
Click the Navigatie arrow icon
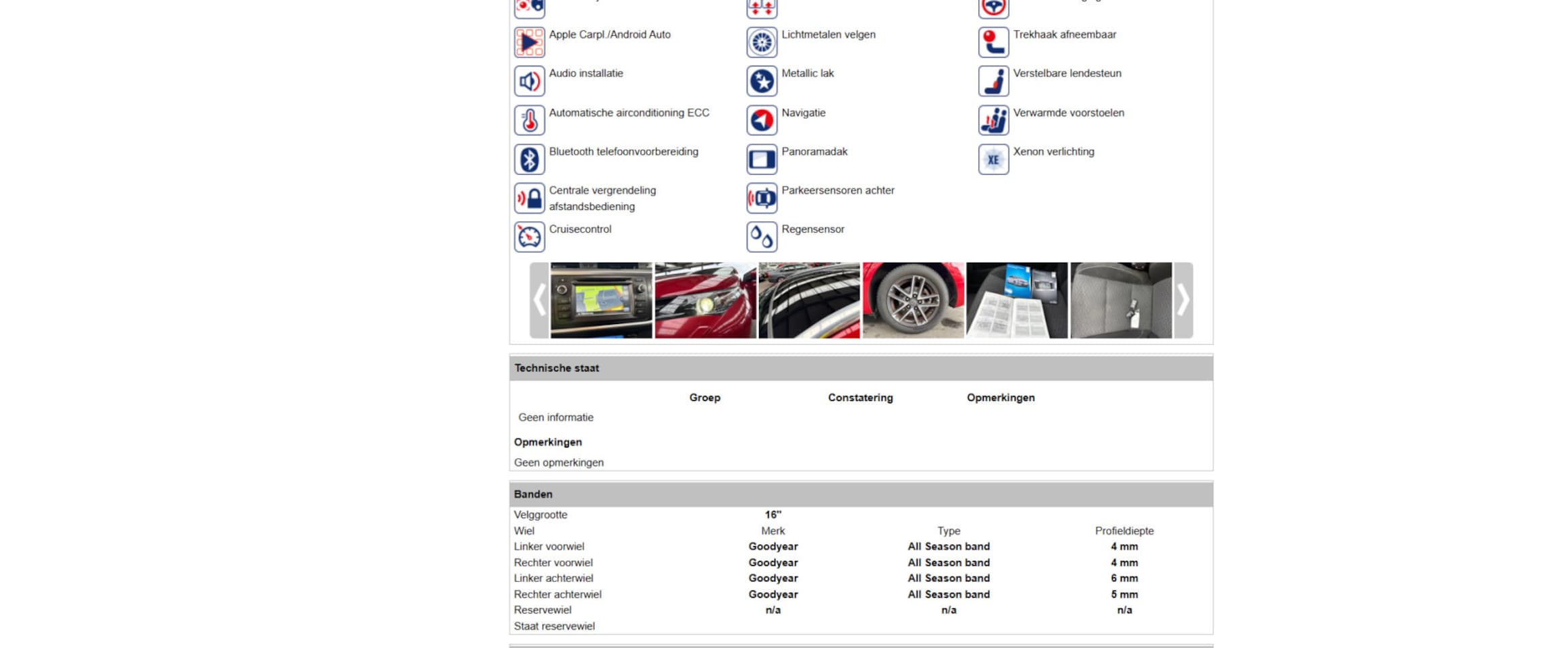(x=762, y=120)
